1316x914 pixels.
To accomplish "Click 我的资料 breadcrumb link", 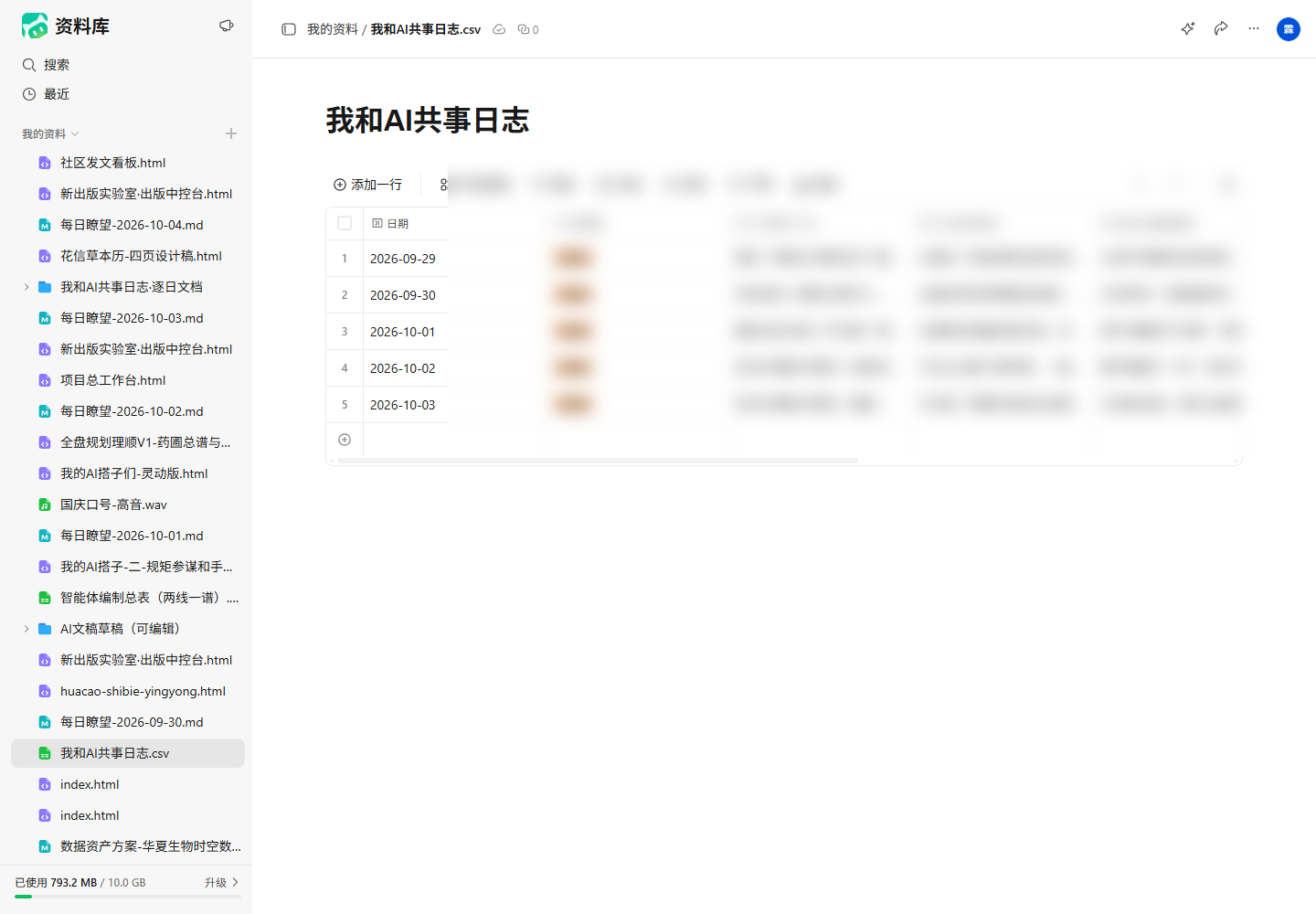I will click(333, 29).
